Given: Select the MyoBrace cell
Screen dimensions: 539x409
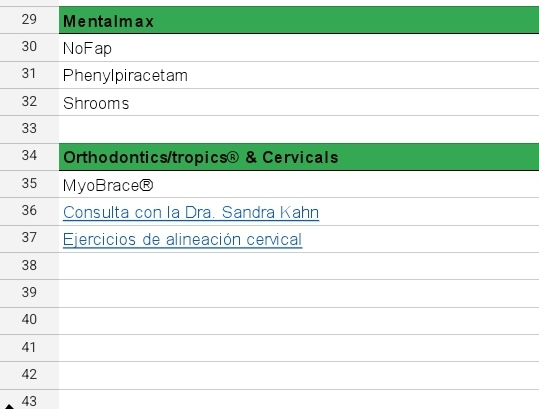Looking at the screenshot, I should tap(299, 184).
